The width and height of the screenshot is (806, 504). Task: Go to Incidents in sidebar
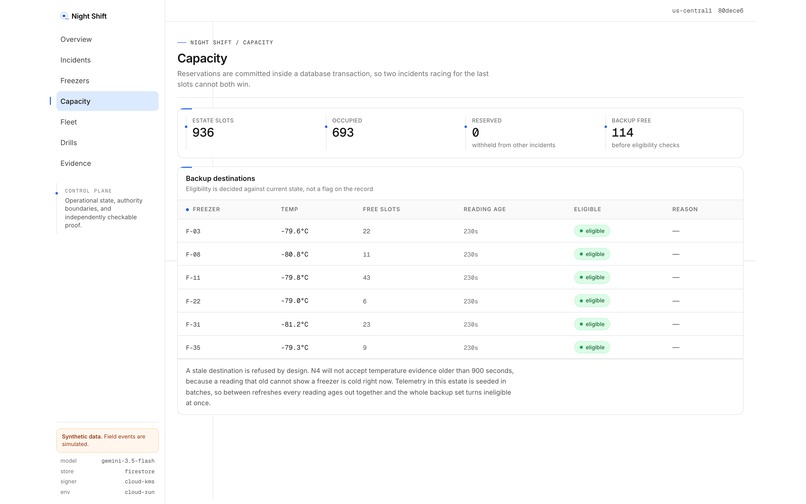pos(76,60)
